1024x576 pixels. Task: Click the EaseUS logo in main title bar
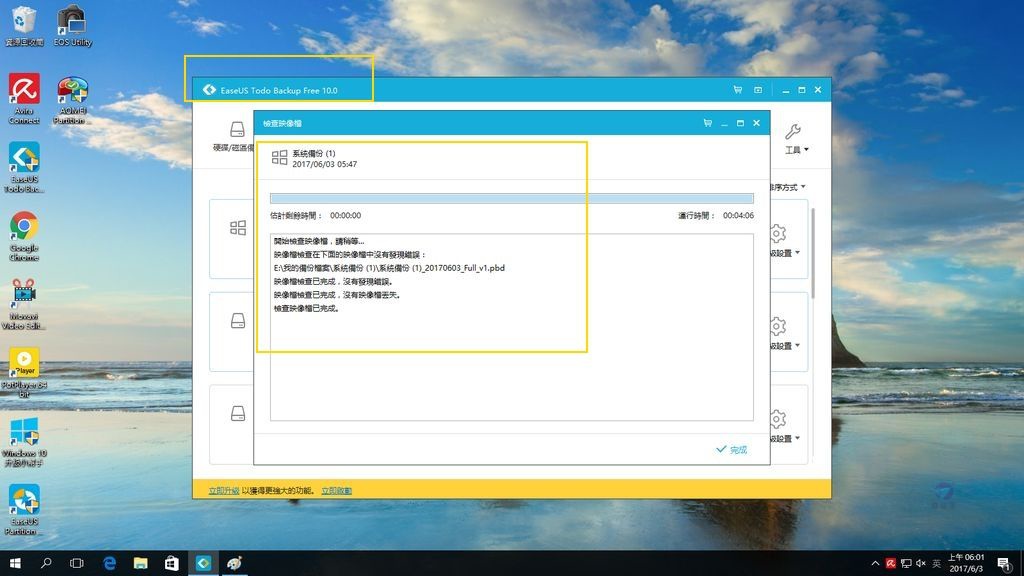click(209, 89)
